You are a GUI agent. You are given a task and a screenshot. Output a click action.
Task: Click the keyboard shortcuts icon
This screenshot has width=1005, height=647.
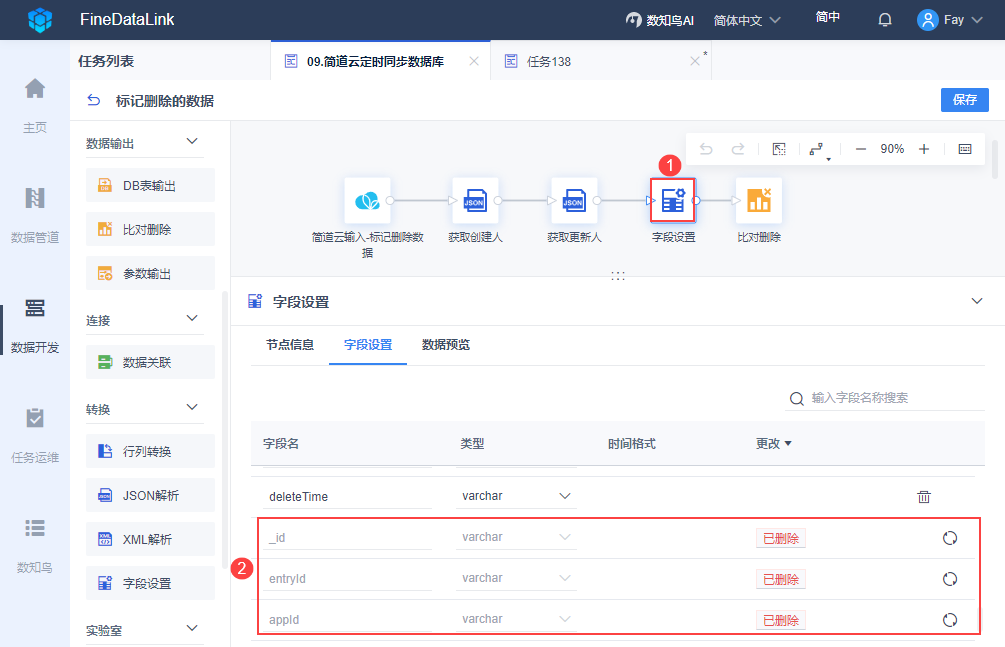pos(965,149)
